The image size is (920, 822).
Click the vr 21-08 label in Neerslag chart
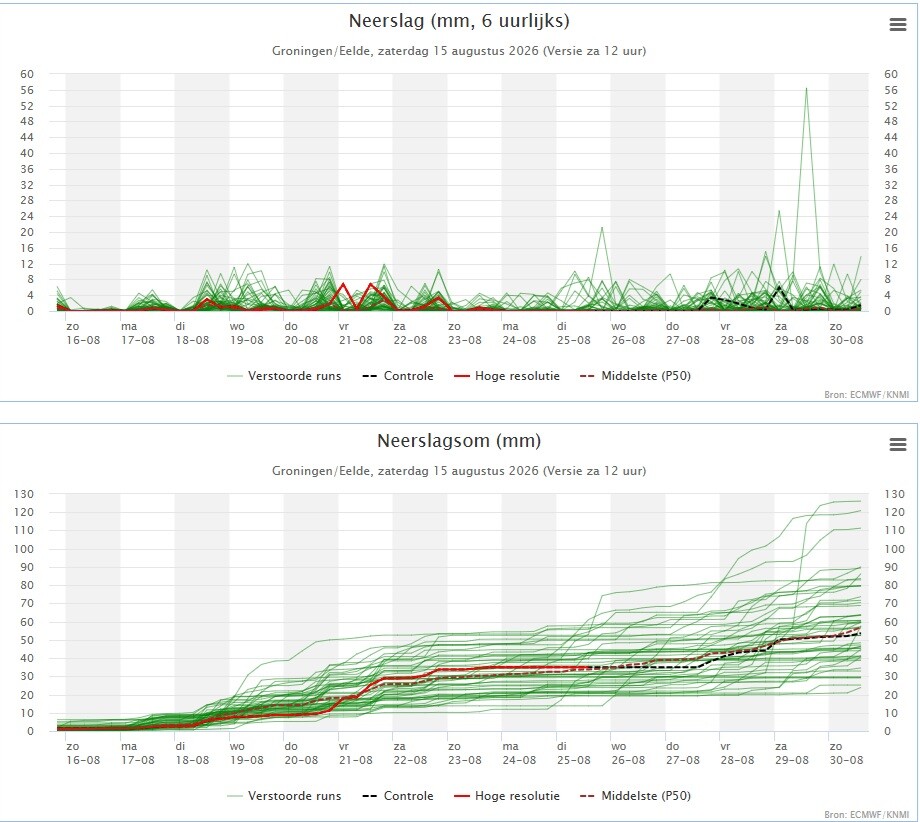point(356,333)
